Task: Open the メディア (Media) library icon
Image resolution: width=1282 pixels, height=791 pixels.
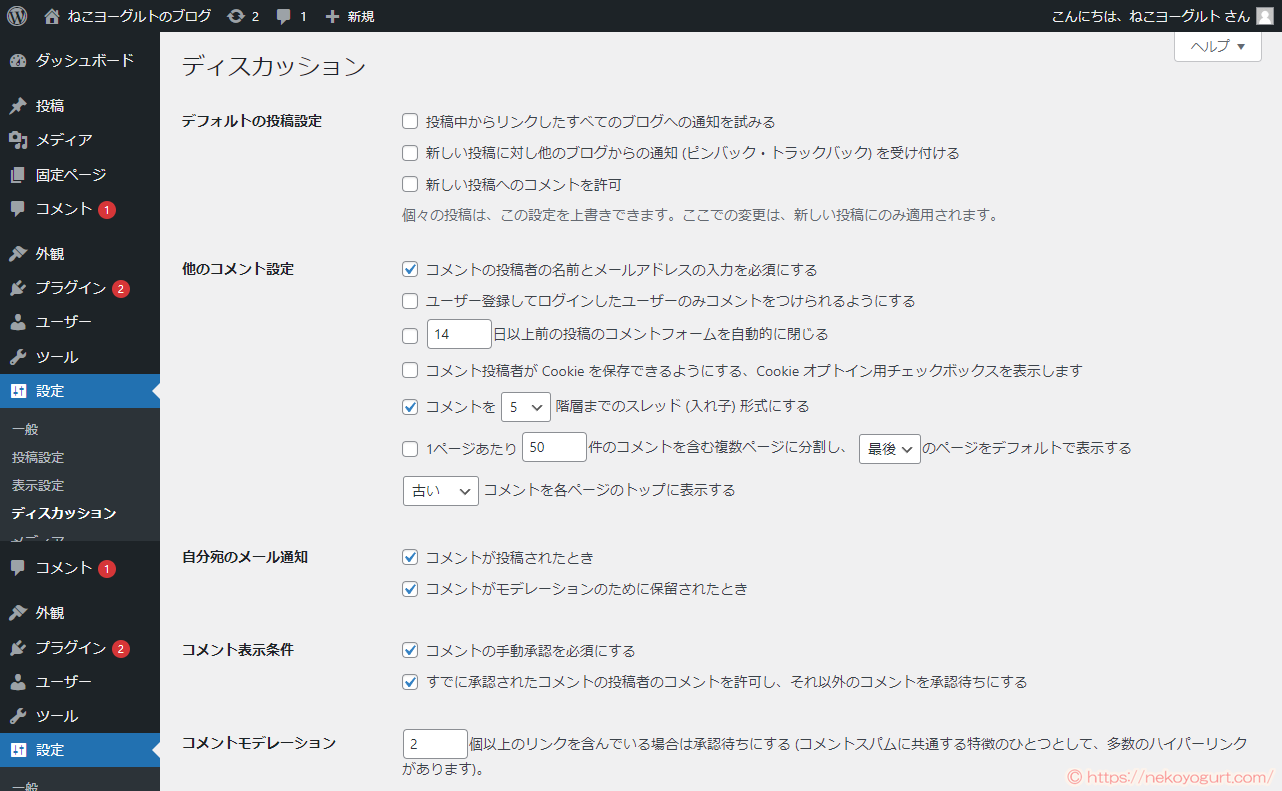Action: point(18,140)
